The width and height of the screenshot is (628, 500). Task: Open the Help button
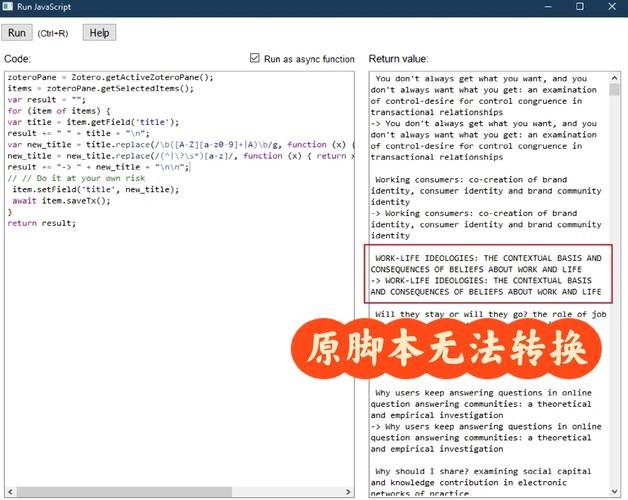click(99, 33)
